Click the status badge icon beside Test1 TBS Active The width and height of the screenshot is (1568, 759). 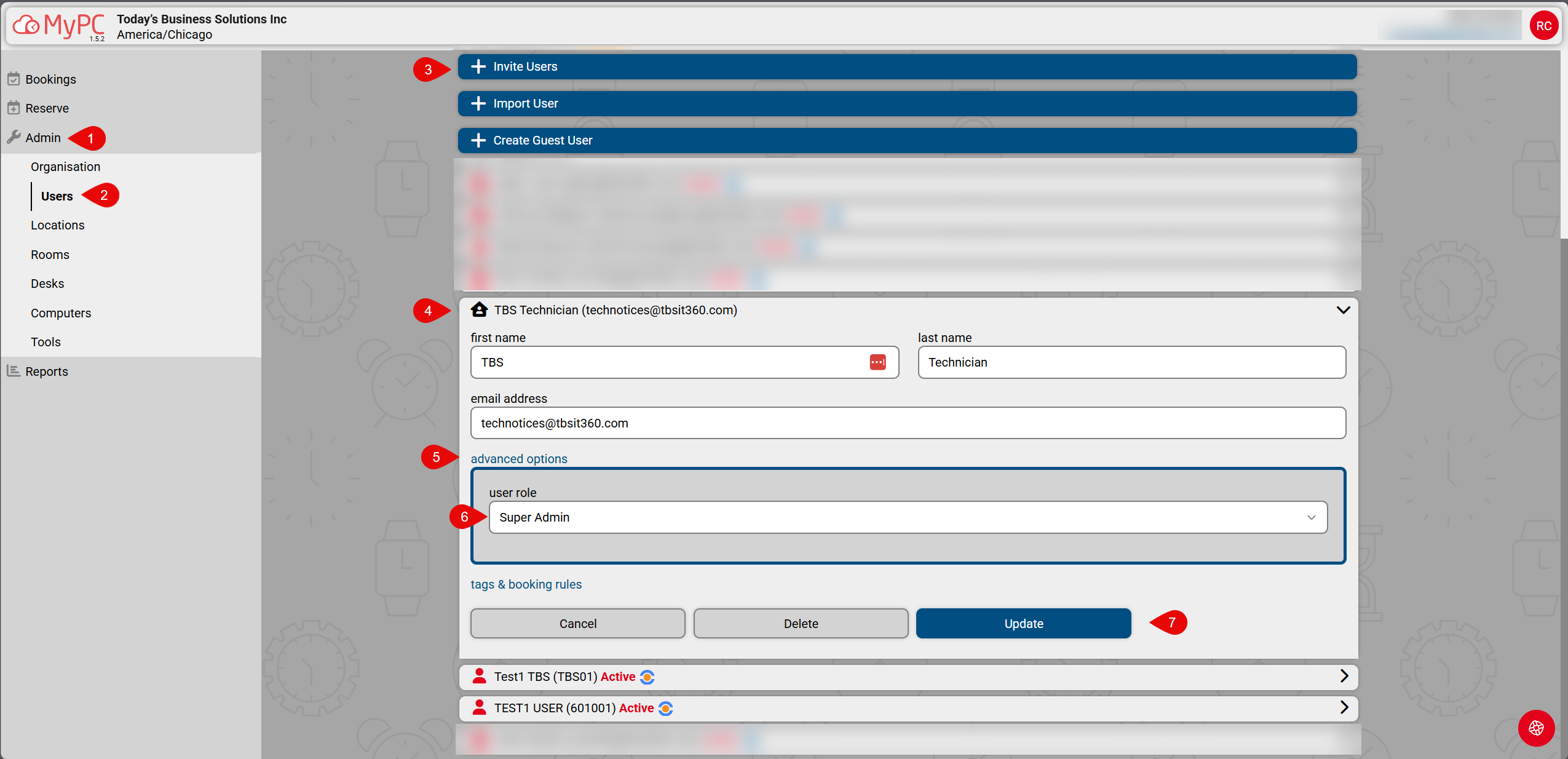(647, 677)
